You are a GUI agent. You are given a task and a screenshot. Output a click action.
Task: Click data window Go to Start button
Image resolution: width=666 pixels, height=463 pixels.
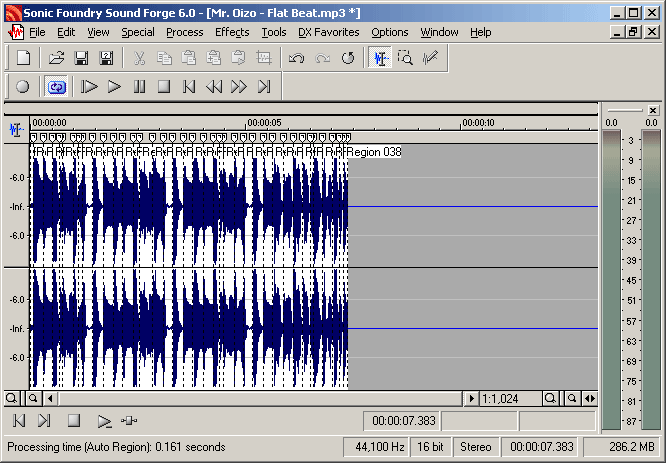click(x=19, y=421)
